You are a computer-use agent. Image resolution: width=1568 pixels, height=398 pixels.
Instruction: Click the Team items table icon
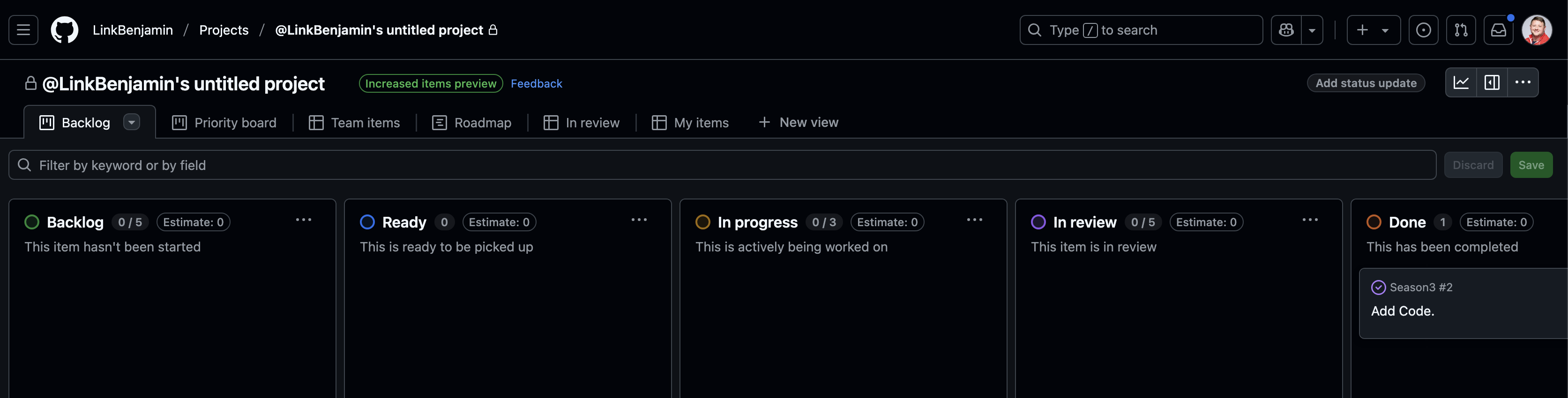[316, 122]
